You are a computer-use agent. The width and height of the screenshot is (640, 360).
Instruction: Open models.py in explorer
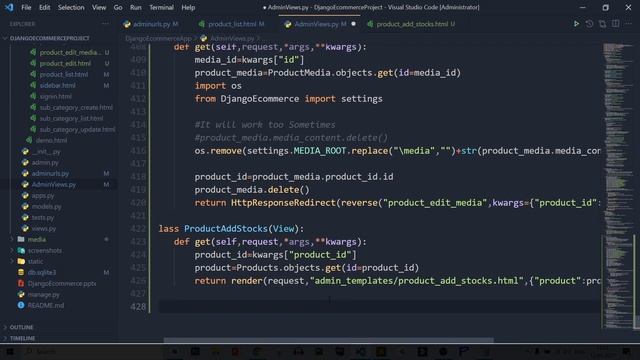coord(46,207)
